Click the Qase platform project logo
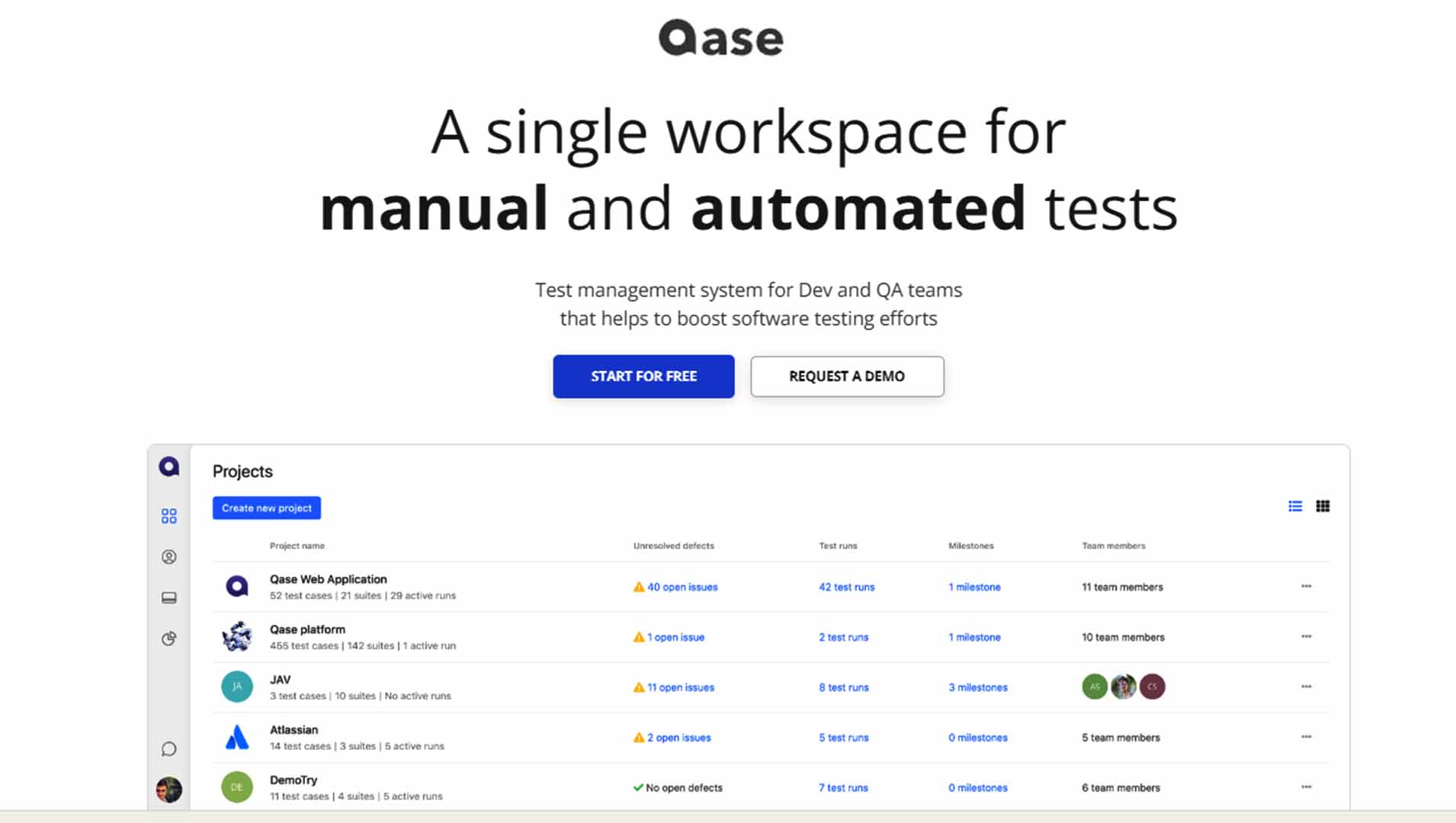This screenshot has width=1456, height=823. coord(237,636)
